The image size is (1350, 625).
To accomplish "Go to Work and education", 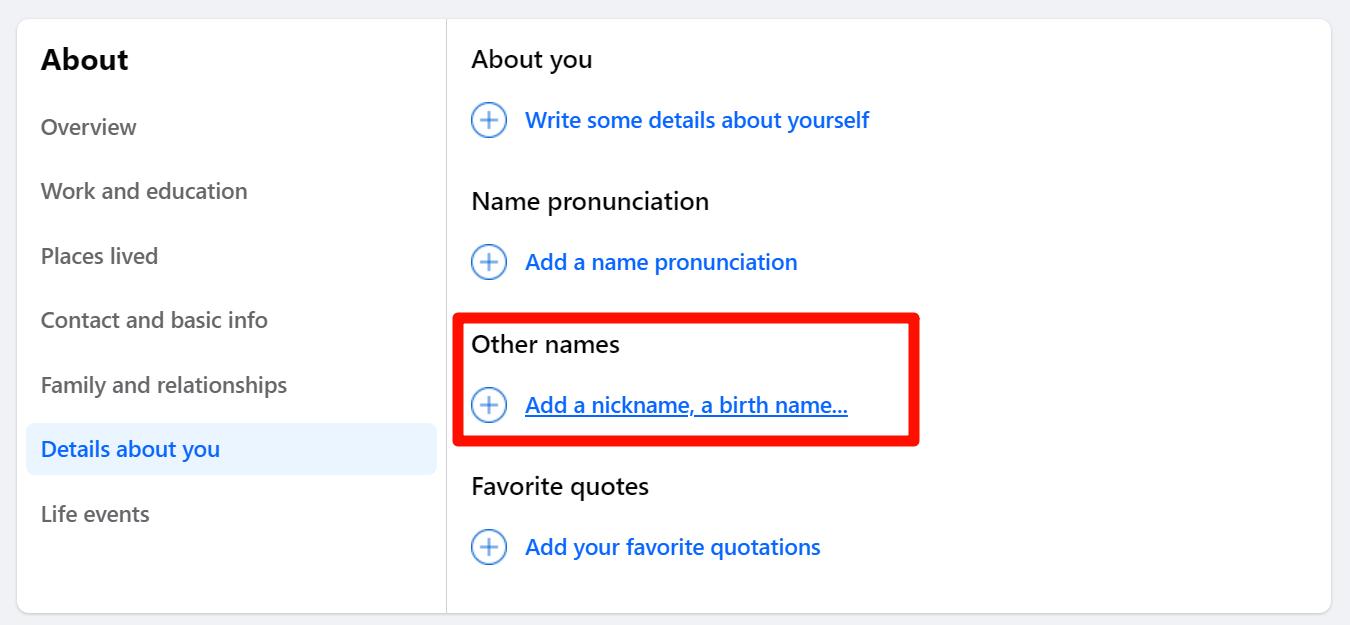I will [x=144, y=191].
